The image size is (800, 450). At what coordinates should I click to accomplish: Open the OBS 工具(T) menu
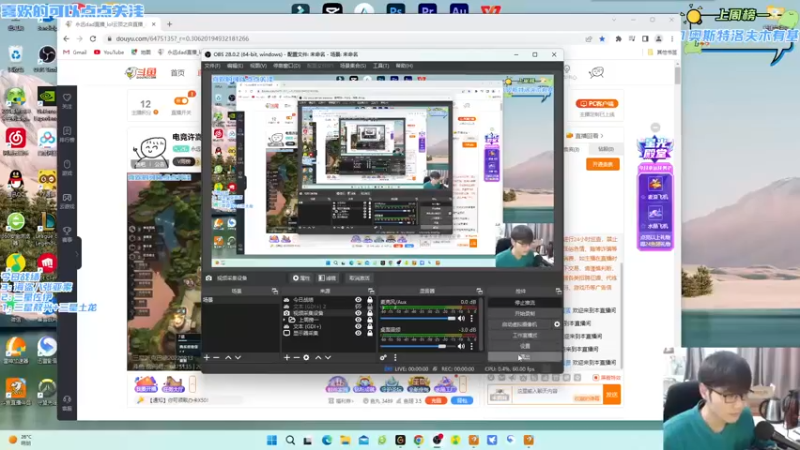(381, 66)
